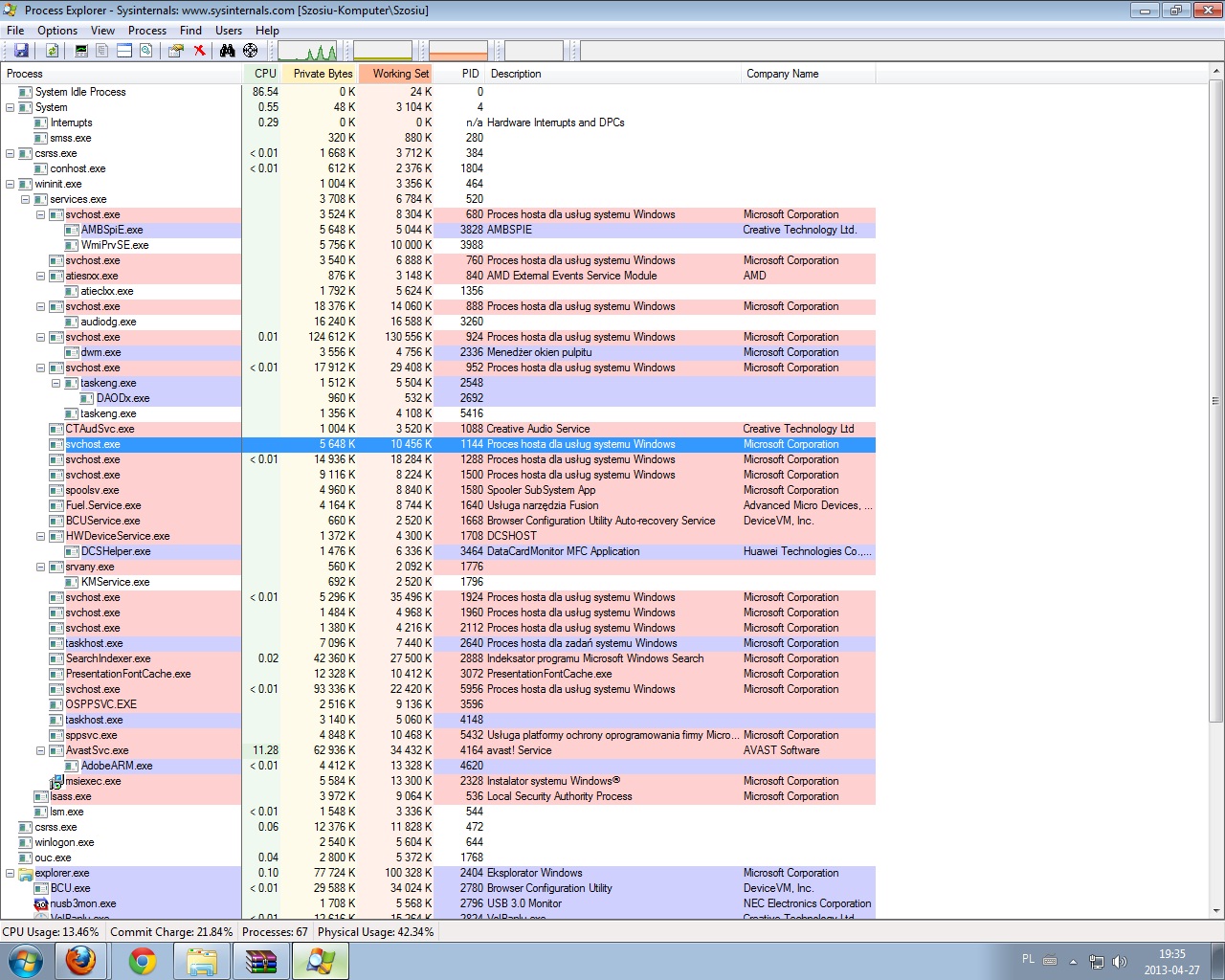Open the Help menu
The image size is (1225, 980).
[x=267, y=31]
